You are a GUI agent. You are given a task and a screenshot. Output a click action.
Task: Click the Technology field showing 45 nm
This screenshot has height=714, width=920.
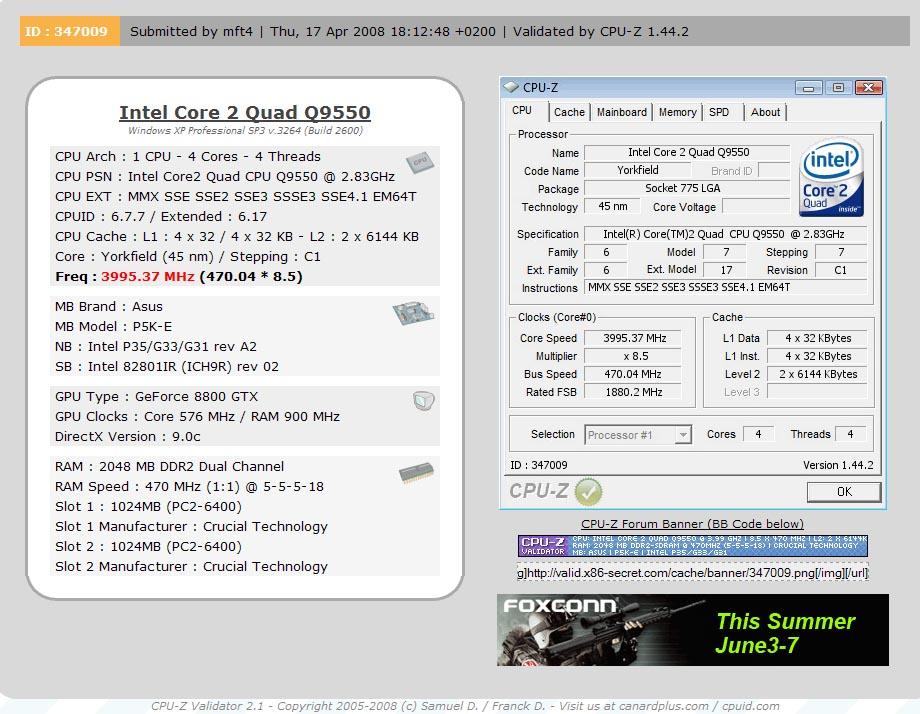coord(613,207)
